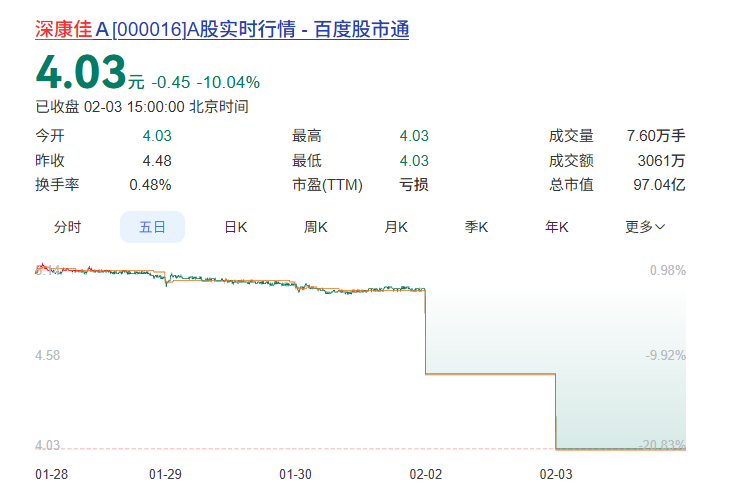Image resolution: width=733 pixels, height=492 pixels.
Task: Click the 4.58 price axis label
Action: click(48, 355)
